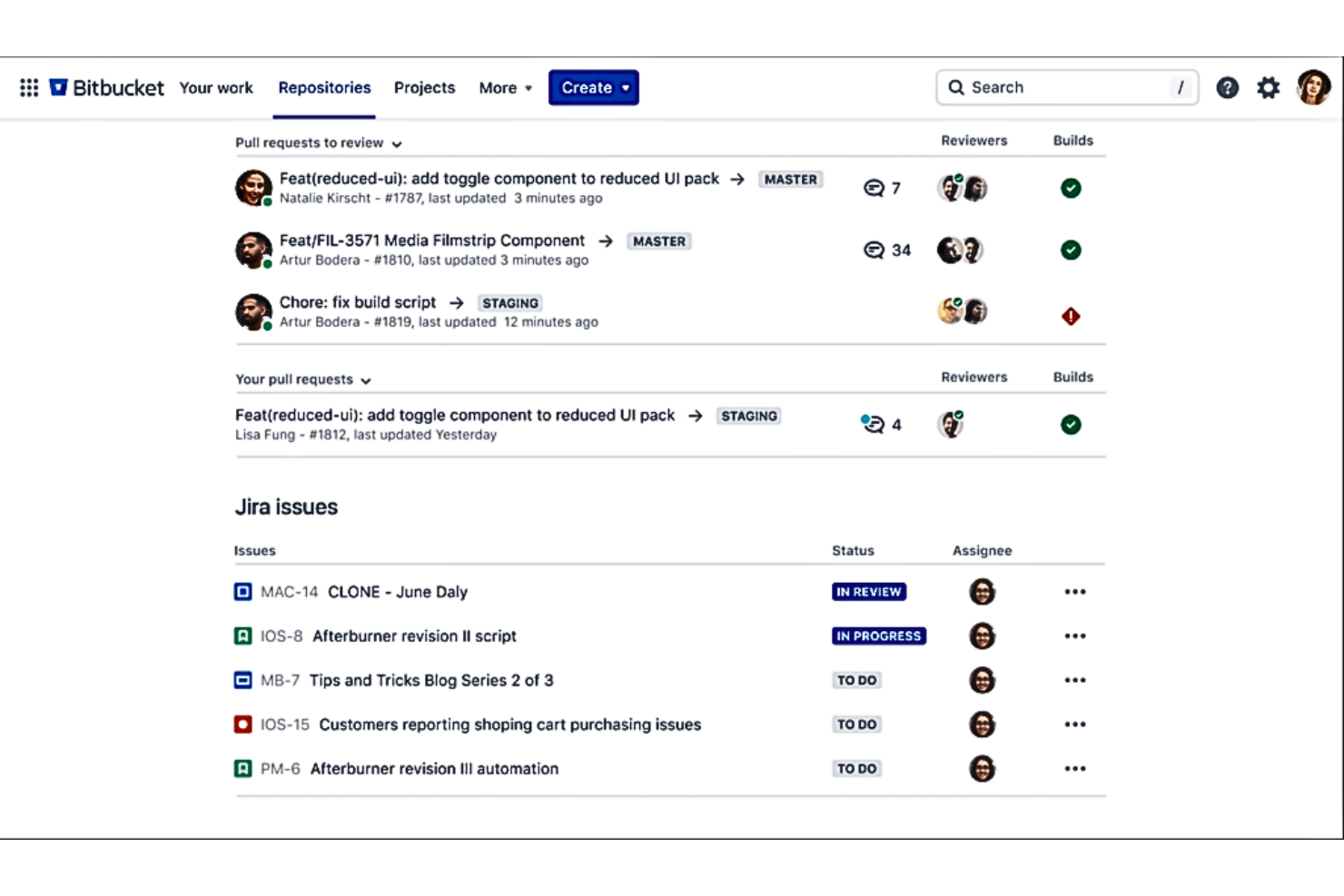Click assignee avatar for MAC-14

(x=982, y=592)
